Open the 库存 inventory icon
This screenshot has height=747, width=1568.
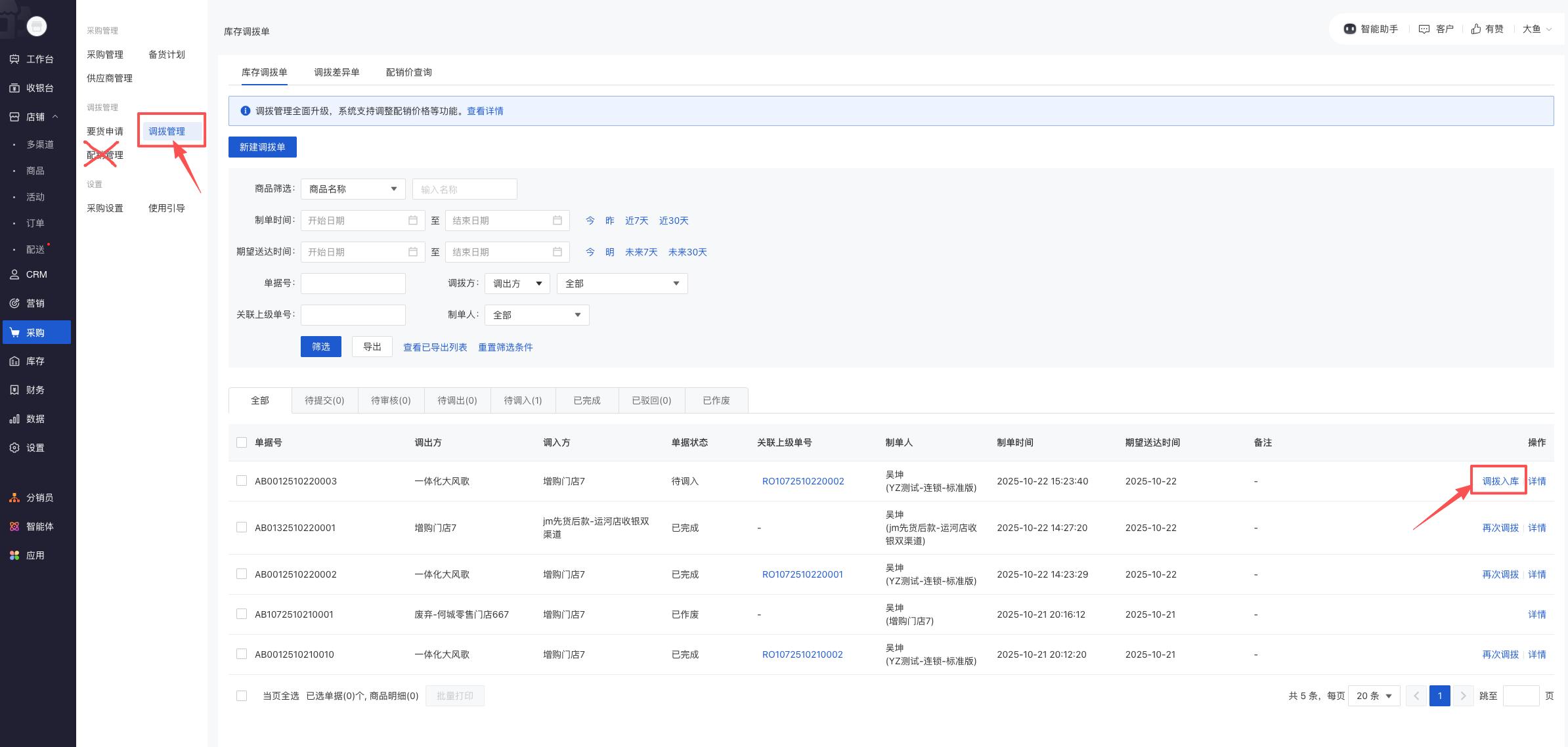[14, 361]
